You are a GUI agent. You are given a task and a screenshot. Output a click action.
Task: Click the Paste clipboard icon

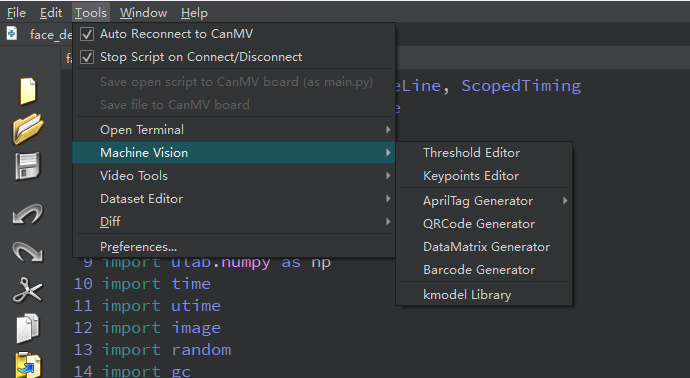click(x=28, y=365)
